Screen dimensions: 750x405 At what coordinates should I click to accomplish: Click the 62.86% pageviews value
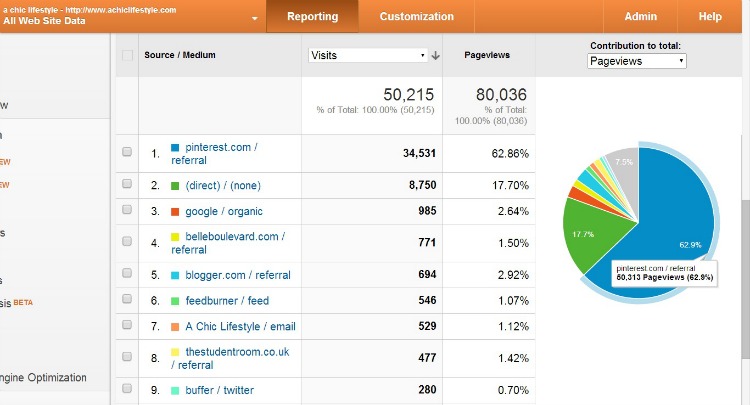510,153
